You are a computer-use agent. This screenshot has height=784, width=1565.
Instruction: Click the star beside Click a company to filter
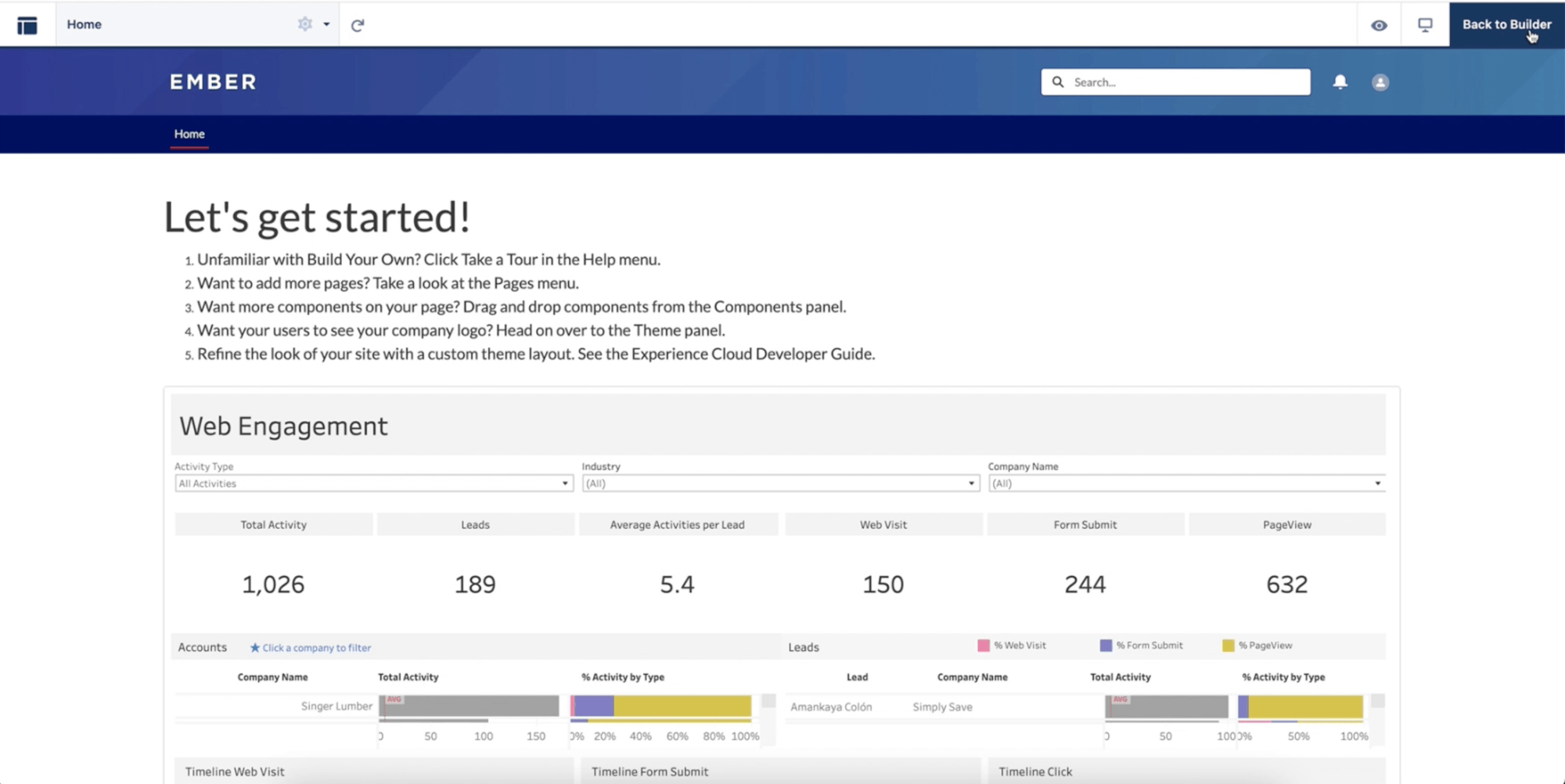point(254,648)
